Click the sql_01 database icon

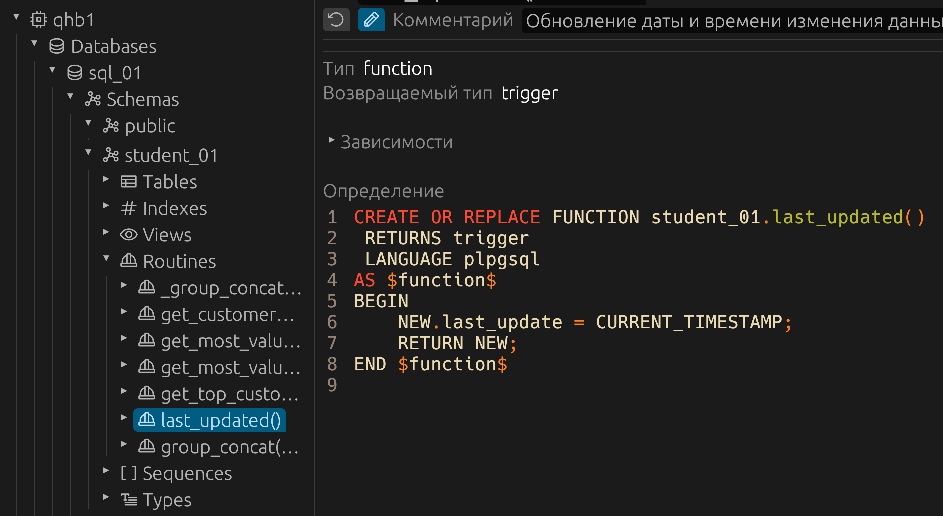coord(75,73)
